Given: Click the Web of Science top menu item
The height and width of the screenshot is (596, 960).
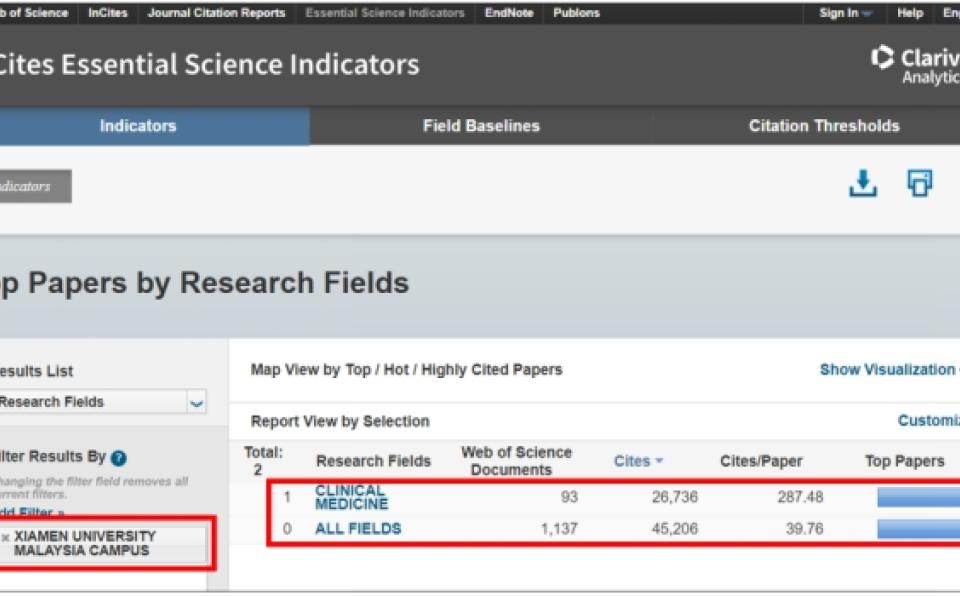Looking at the screenshot, I should (x=34, y=13).
